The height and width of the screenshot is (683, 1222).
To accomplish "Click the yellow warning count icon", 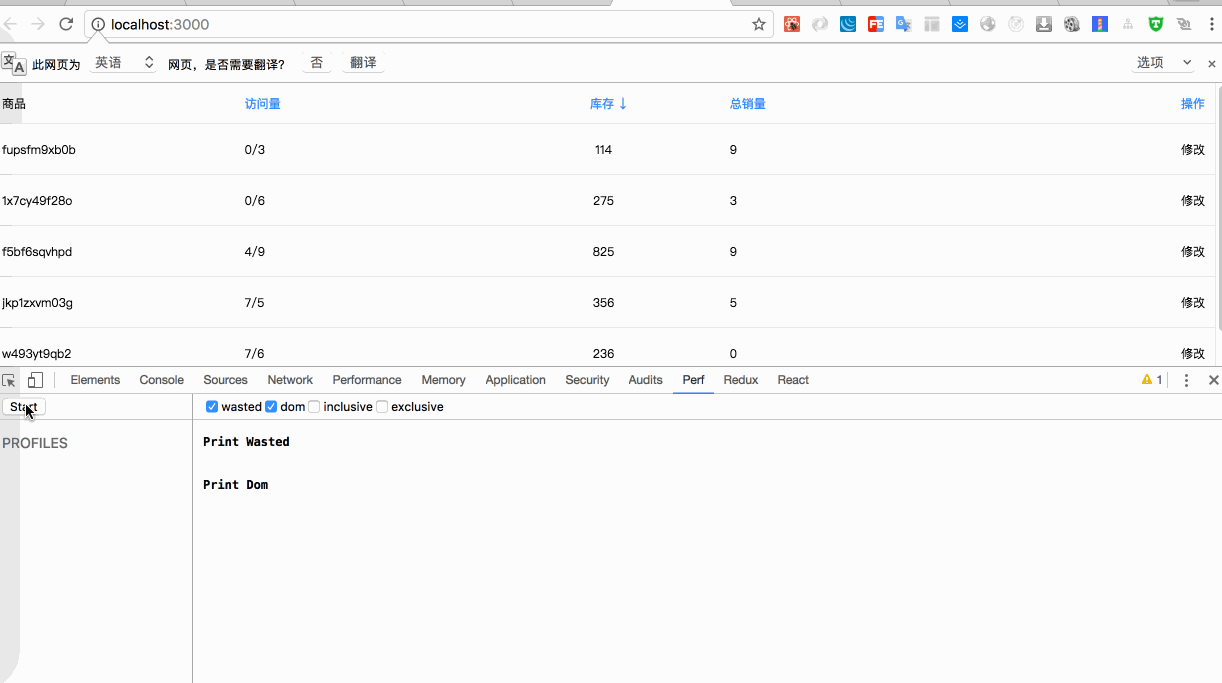I will point(1152,380).
